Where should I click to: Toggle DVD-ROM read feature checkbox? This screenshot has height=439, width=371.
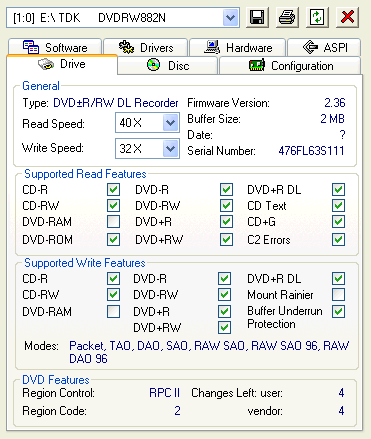pos(113,239)
